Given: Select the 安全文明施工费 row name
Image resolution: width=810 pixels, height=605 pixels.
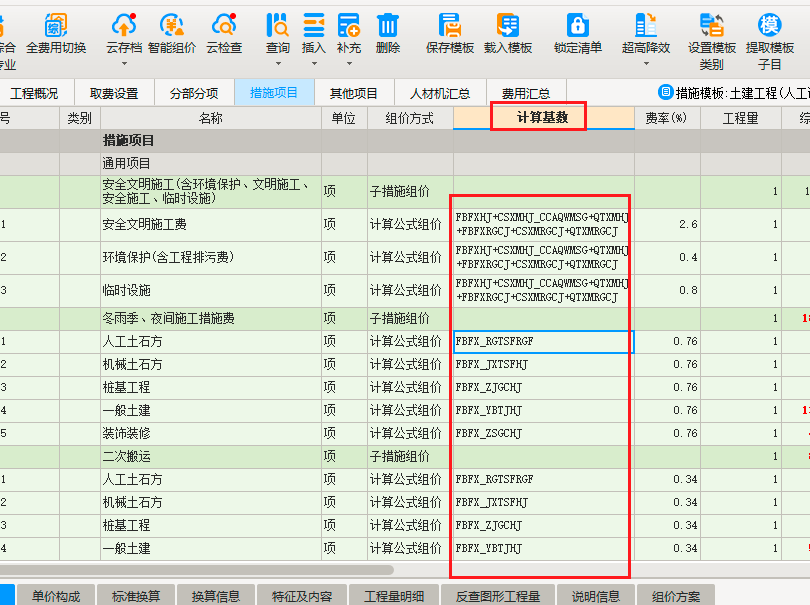Looking at the screenshot, I should (x=144, y=224).
